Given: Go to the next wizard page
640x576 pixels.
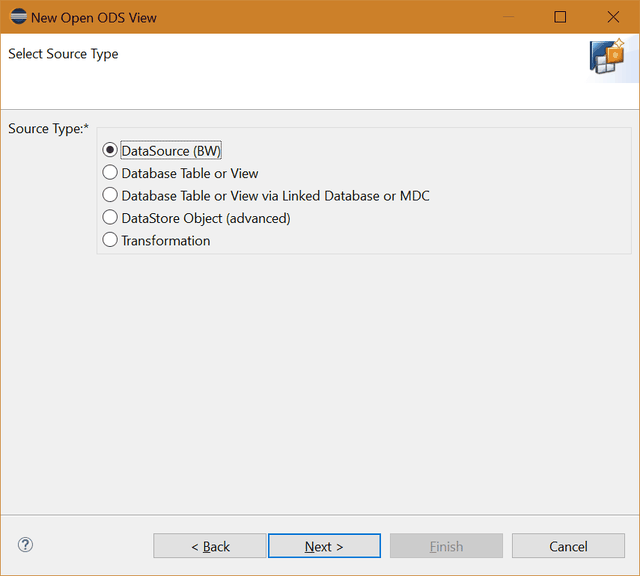Looking at the screenshot, I should 324,546.
